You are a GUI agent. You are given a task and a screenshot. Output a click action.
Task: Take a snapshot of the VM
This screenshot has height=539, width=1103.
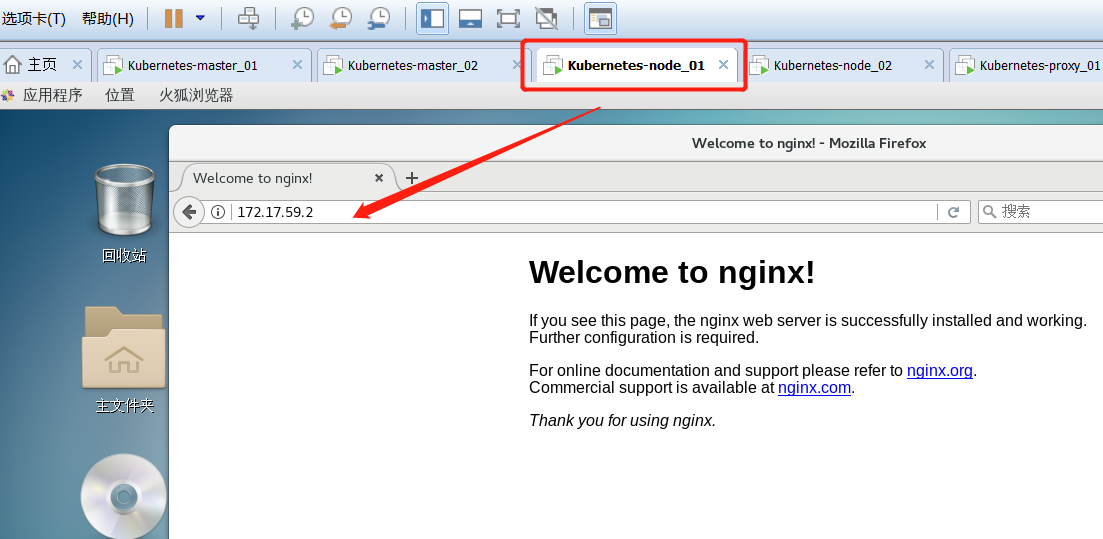click(x=302, y=18)
